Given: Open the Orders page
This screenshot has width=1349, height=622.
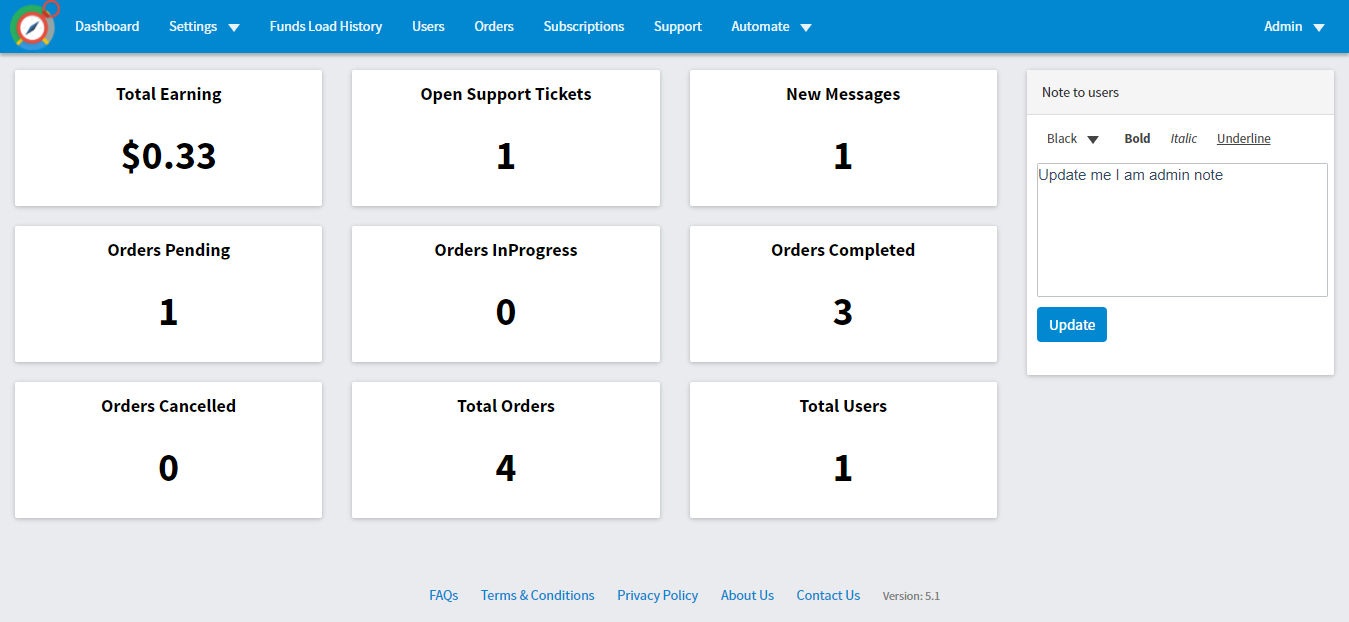Looking at the screenshot, I should pyautogui.click(x=494, y=27).
